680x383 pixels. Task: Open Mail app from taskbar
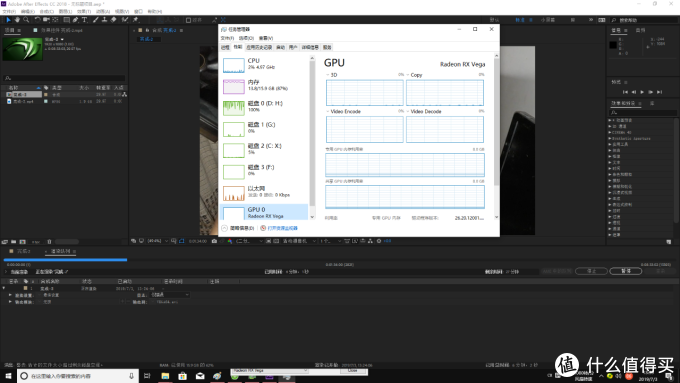[x=200, y=376]
